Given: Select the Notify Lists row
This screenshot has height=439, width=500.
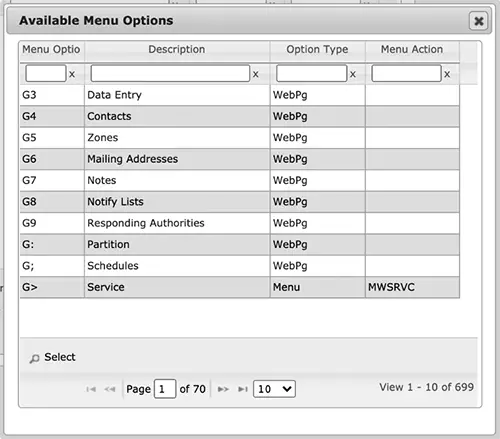Looking at the screenshot, I should [240, 202].
